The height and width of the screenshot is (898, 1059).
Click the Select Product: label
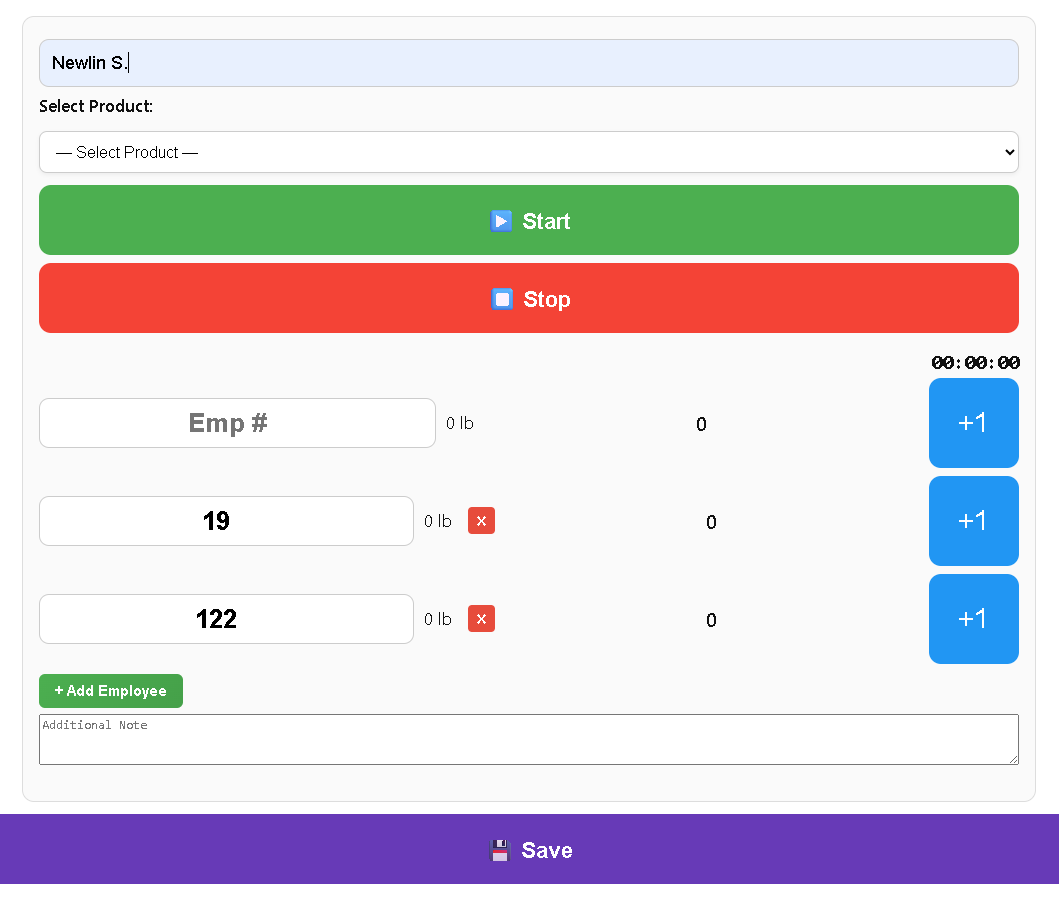96,106
